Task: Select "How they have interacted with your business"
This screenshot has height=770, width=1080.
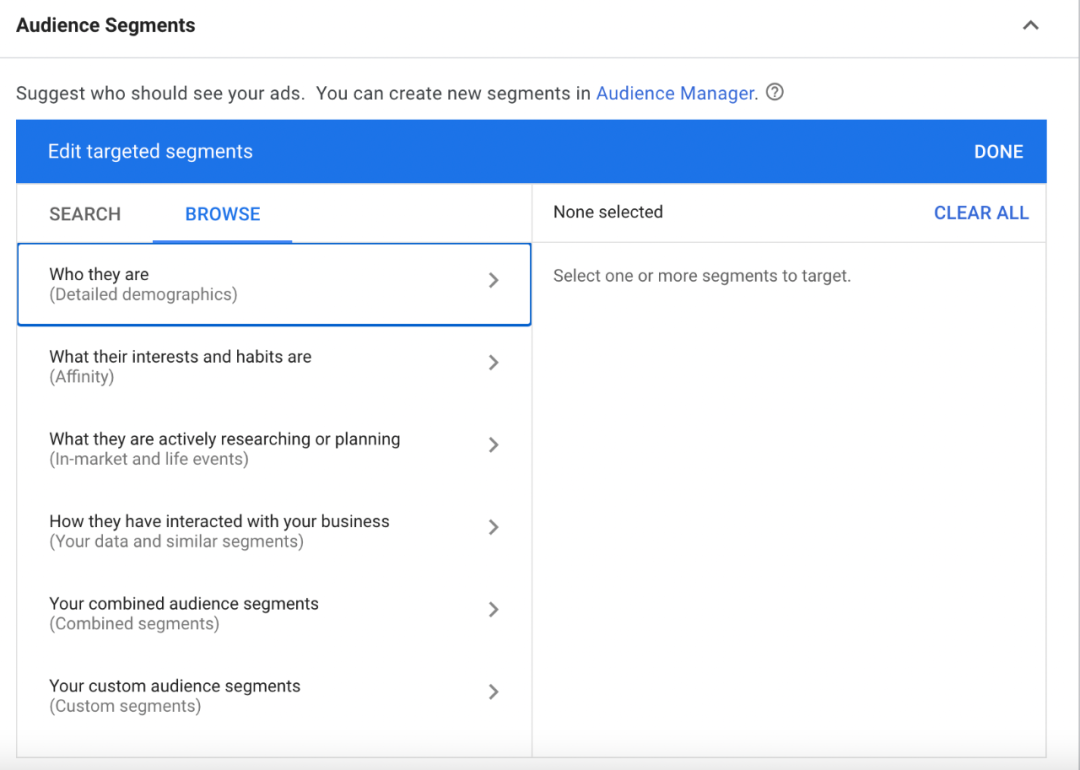Action: click(x=219, y=521)
